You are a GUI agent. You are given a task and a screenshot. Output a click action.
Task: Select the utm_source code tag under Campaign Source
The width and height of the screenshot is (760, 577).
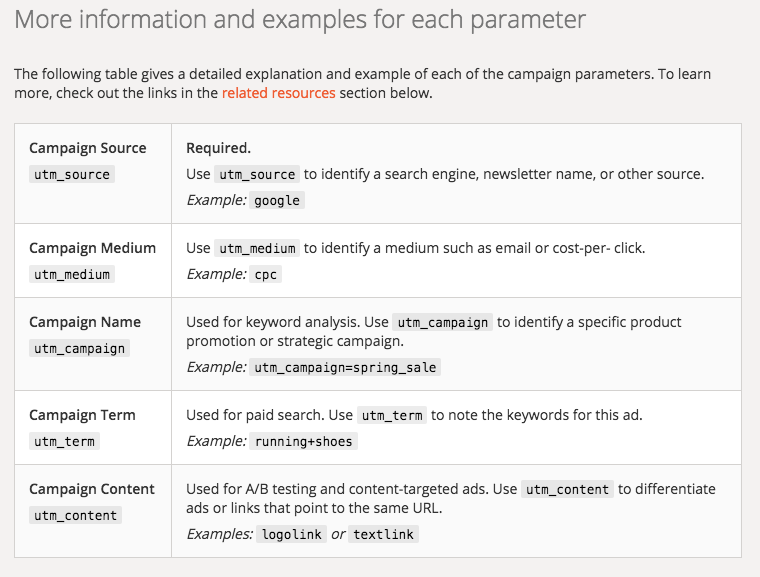pyautogui.click(x=72, y=174)
